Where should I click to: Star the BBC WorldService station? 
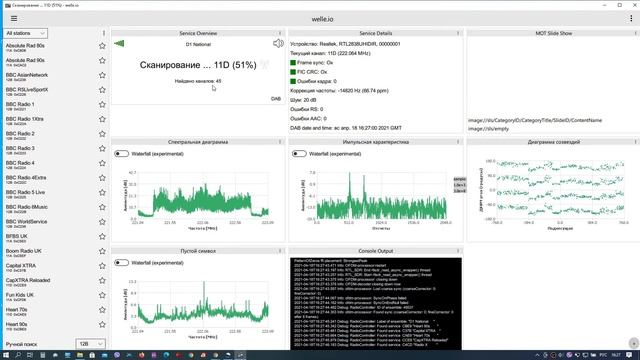[x=102, y=222]
